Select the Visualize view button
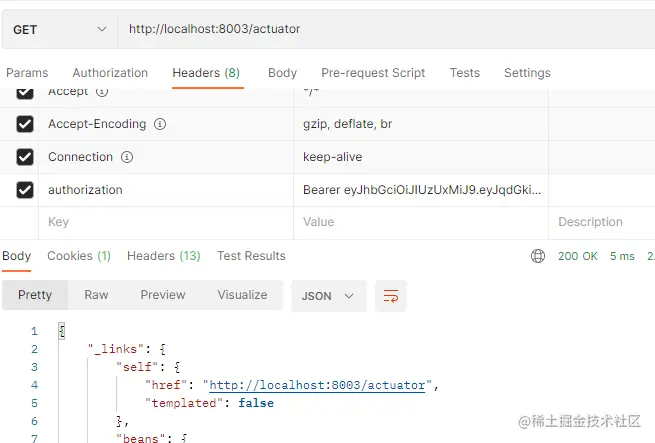 click(x=242, y=295)
